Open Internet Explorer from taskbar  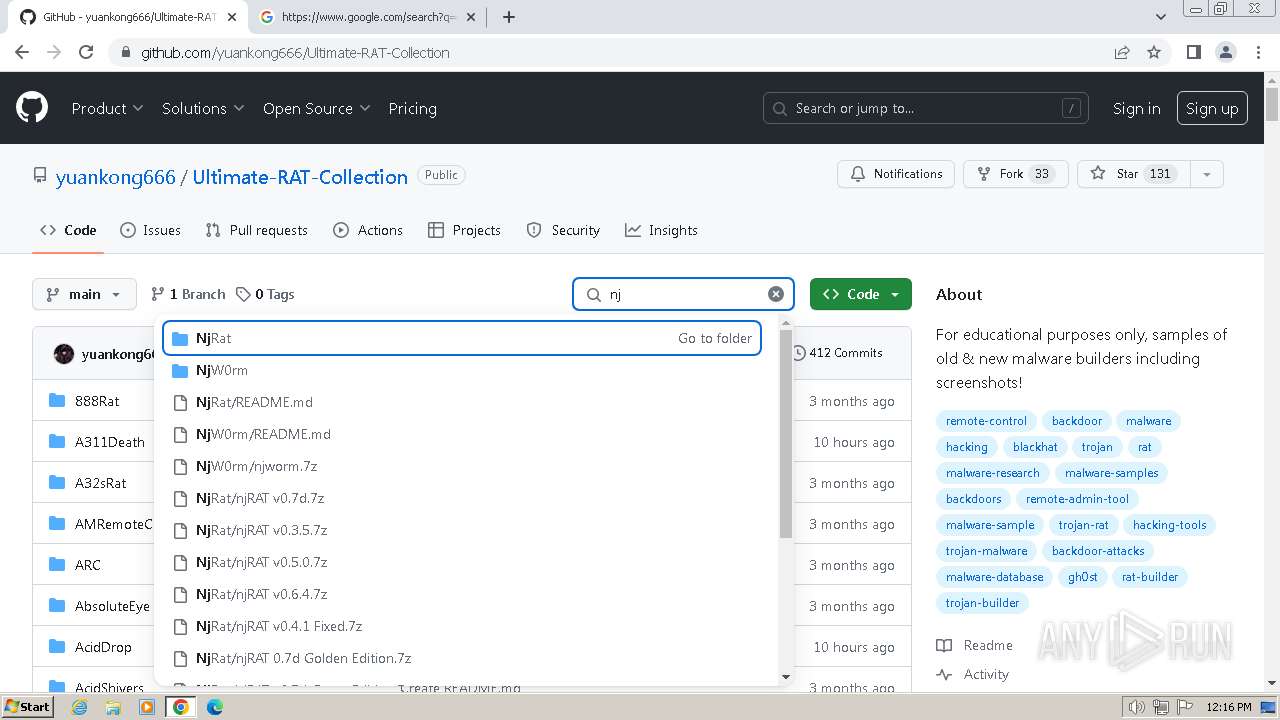[x=79, y=707]
